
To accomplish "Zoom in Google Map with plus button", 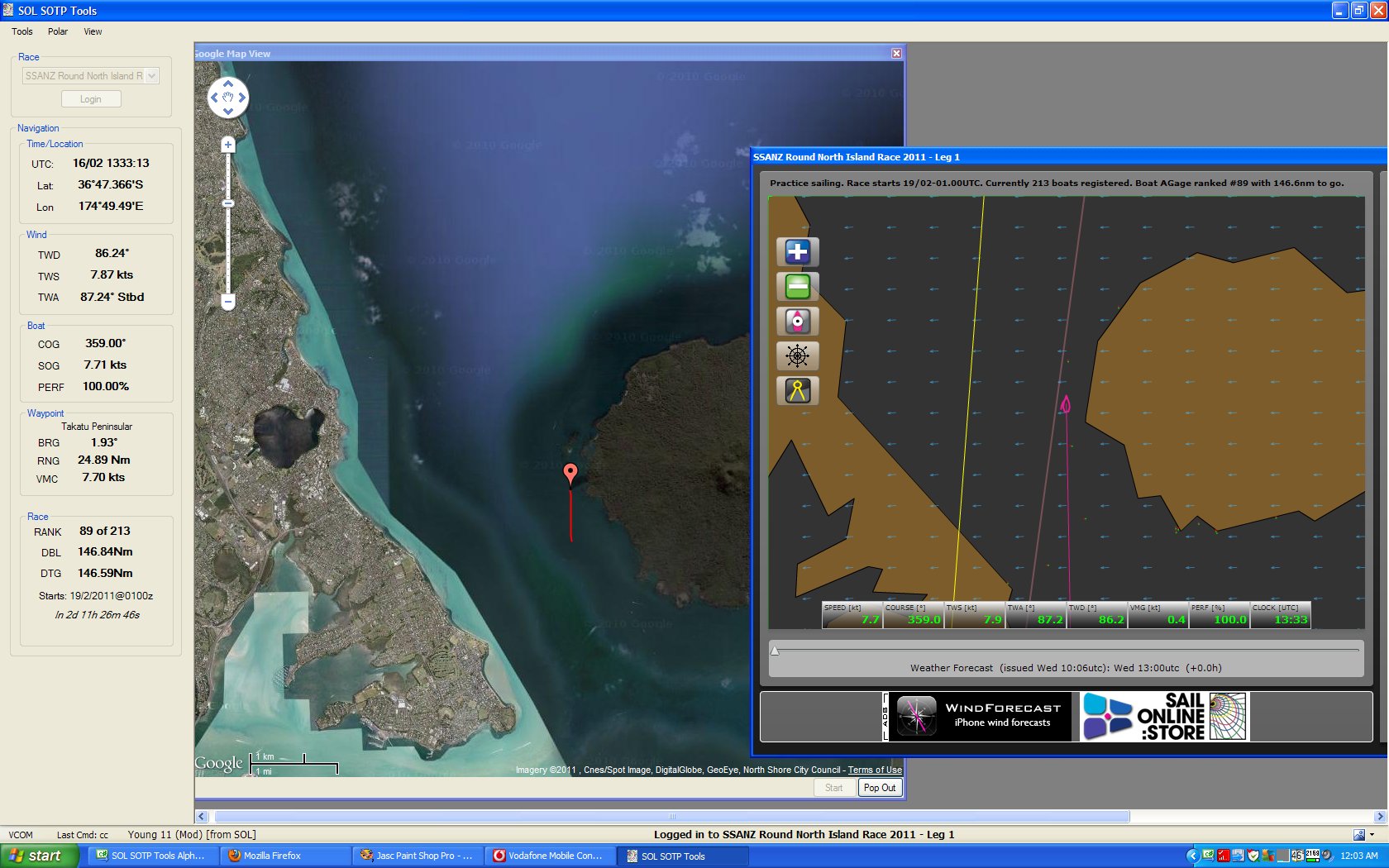I will tap(228, 145).
